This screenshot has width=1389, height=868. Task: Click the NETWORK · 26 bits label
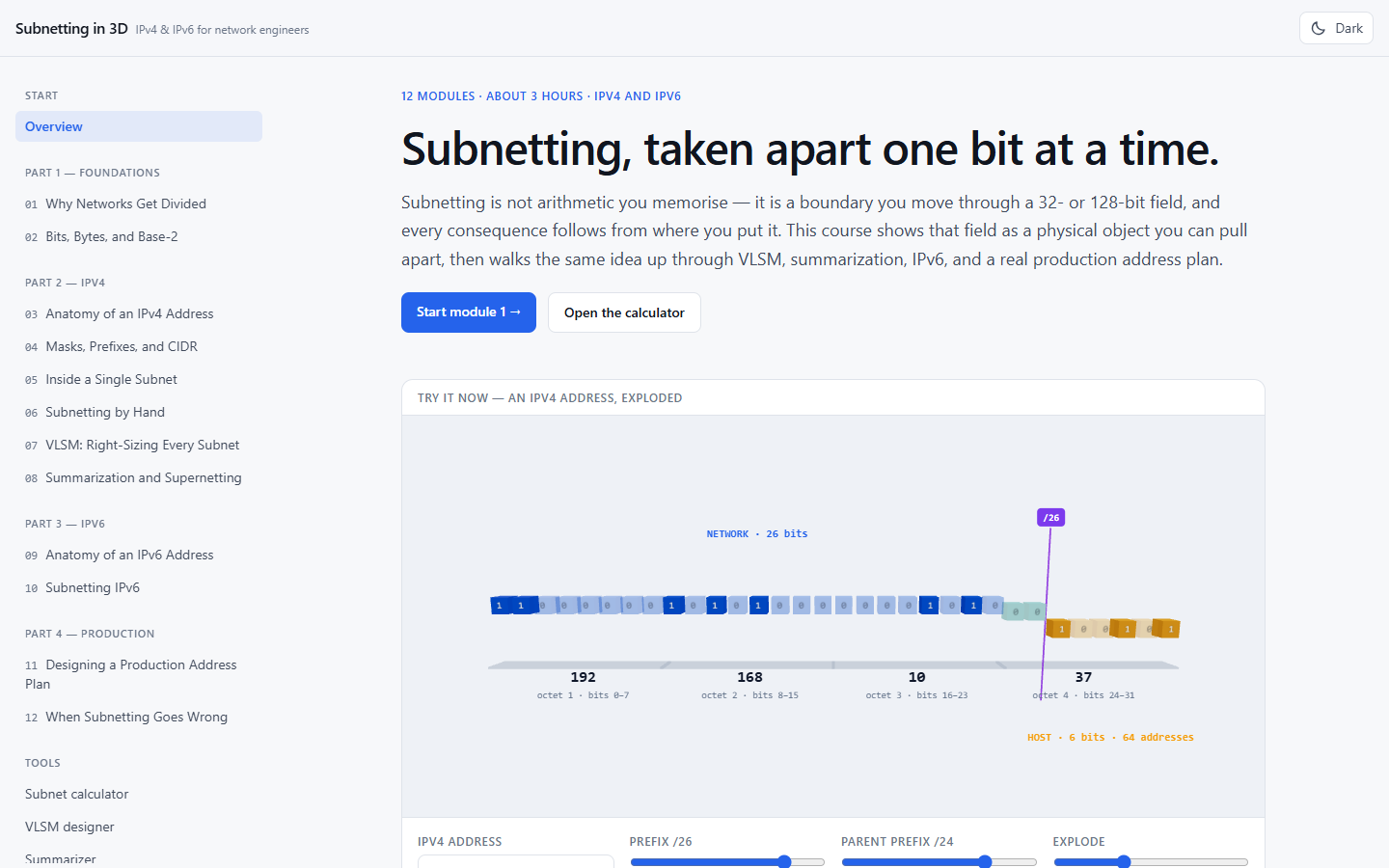pos(757,533)
